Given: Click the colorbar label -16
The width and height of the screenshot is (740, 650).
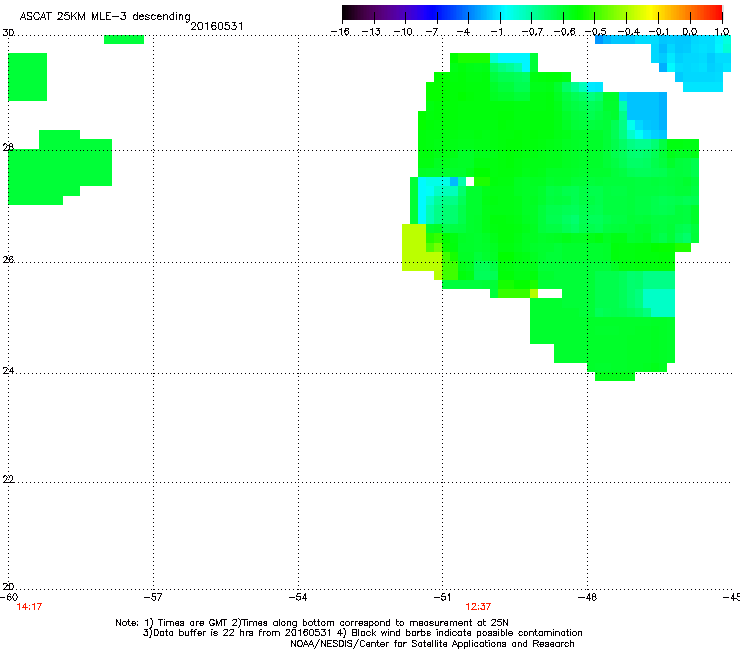Looking at the screenshot, I should tap(340, 32).
